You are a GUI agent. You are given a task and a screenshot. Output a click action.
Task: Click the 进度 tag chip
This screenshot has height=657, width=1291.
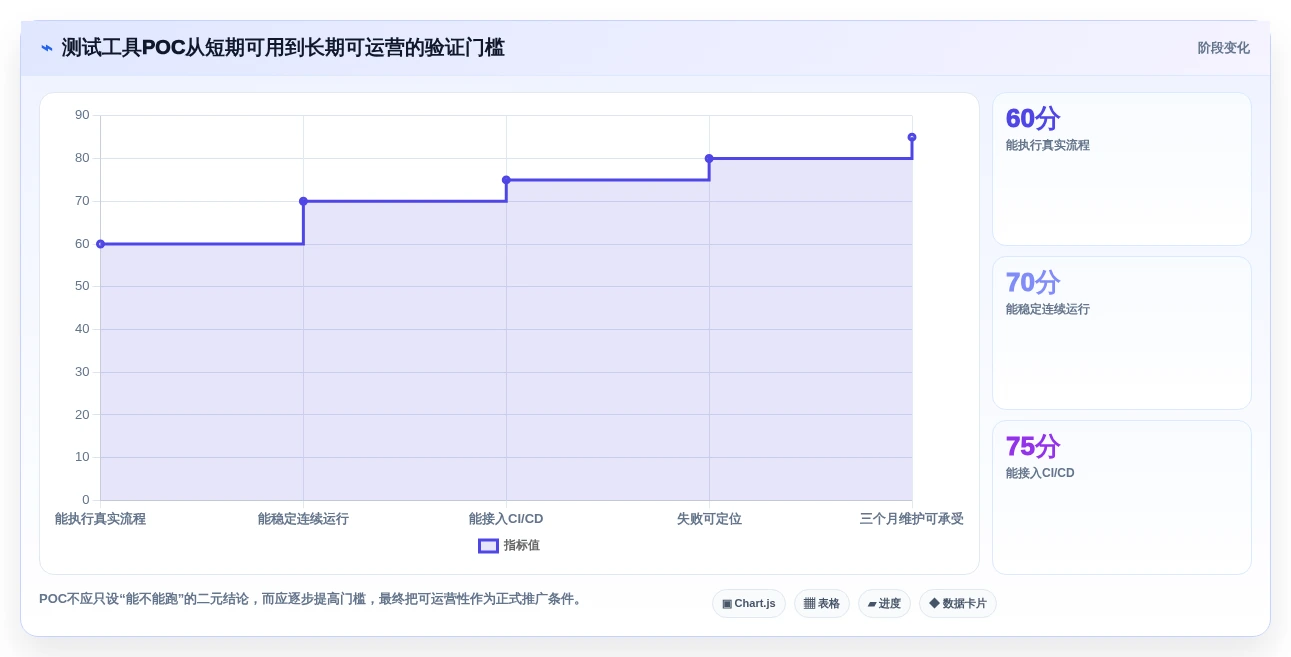coord(884,604)
